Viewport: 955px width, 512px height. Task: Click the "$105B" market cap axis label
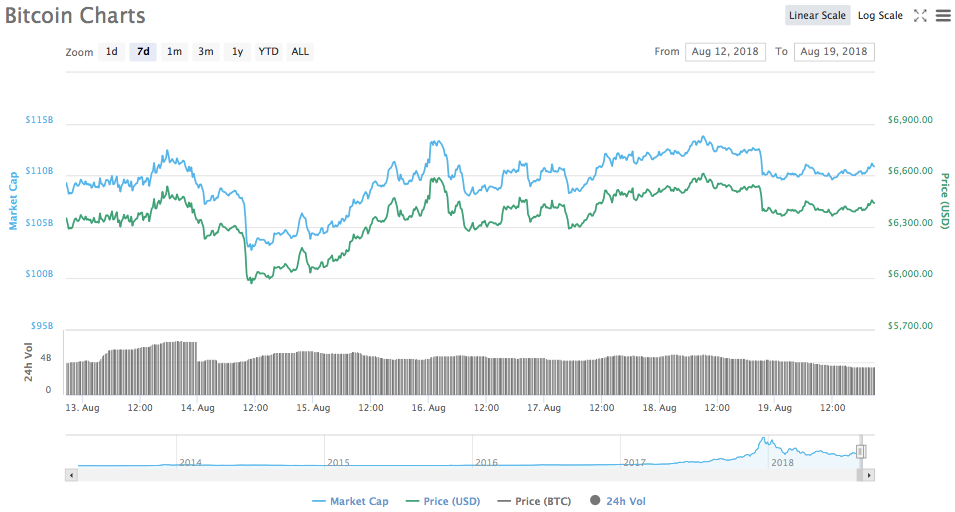pos(39,223)
